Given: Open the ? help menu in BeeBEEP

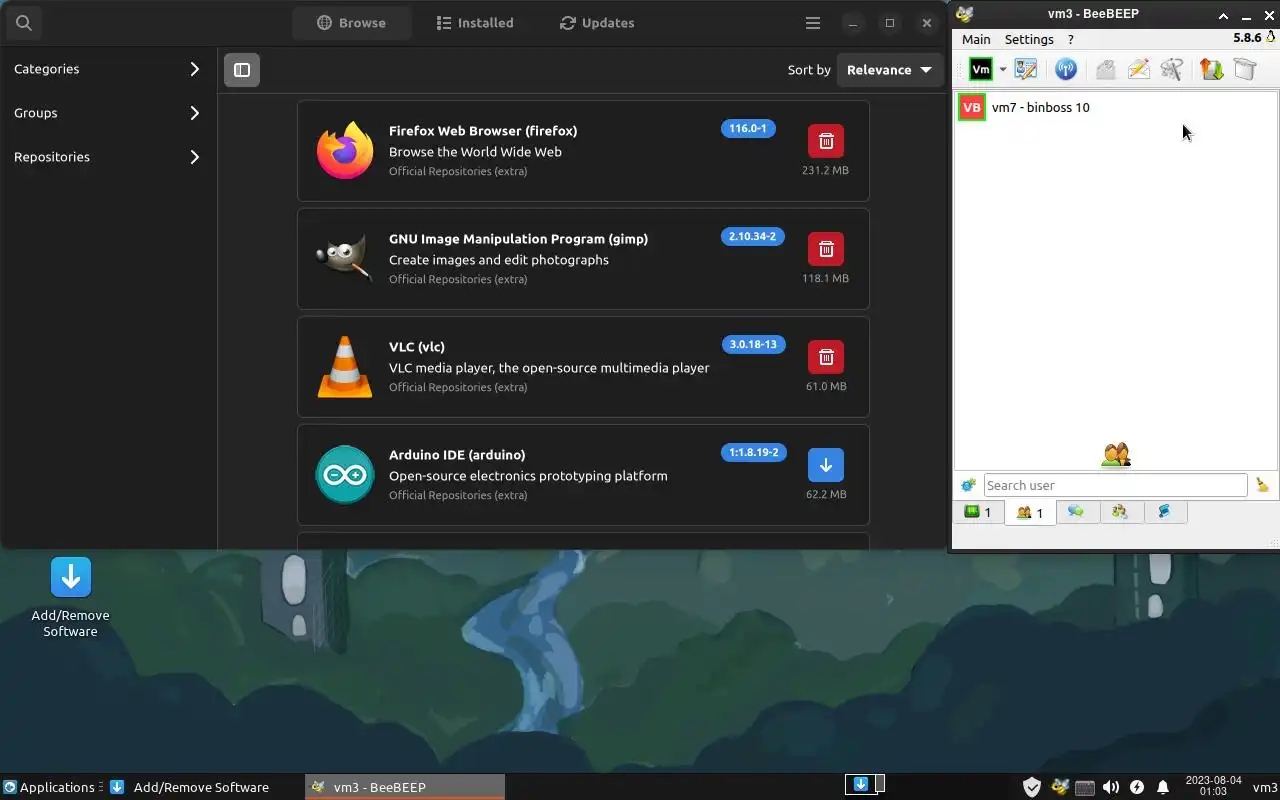Looking at the screenshot, I should click(x=1070, y=39).
